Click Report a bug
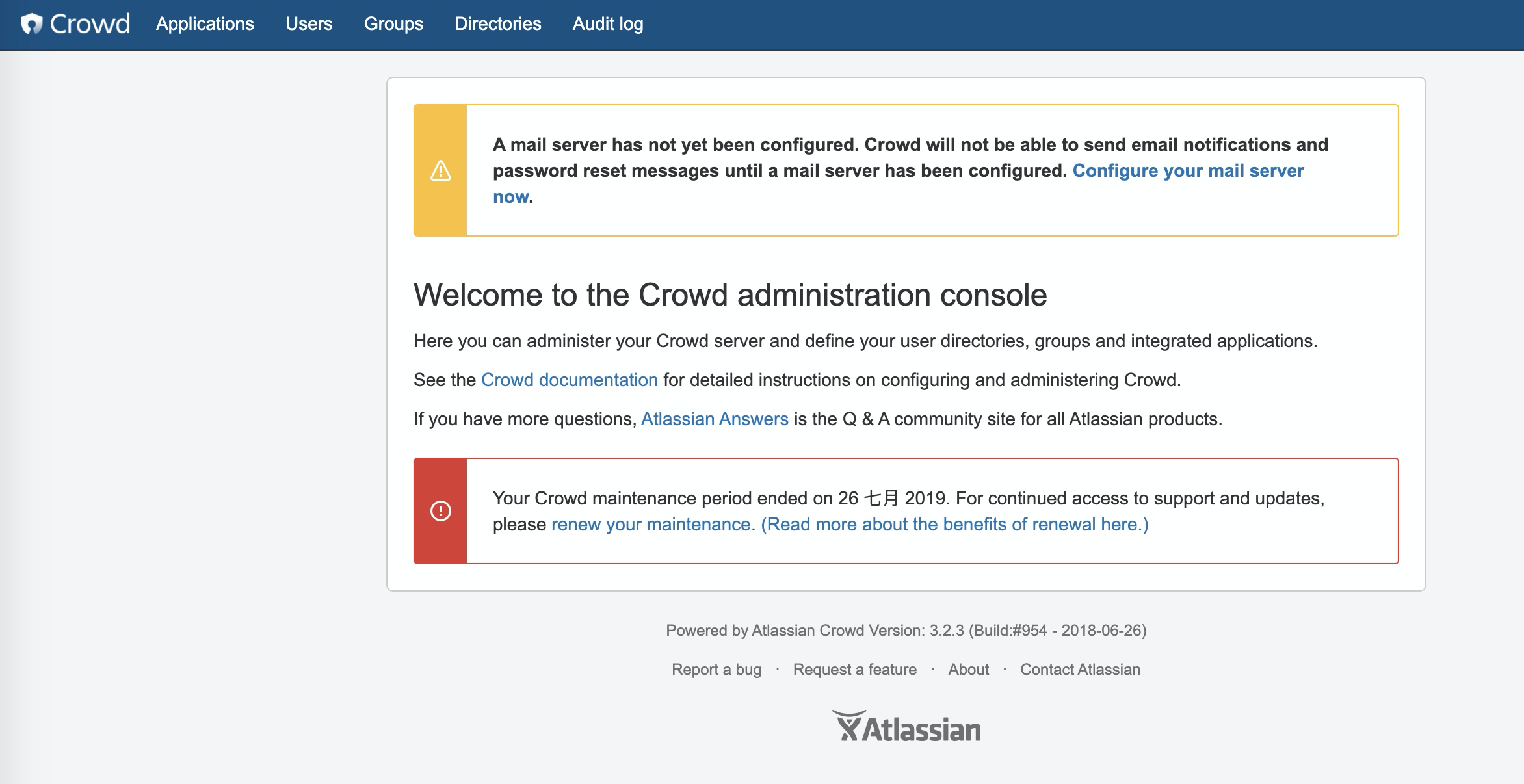 click(716, 669)
